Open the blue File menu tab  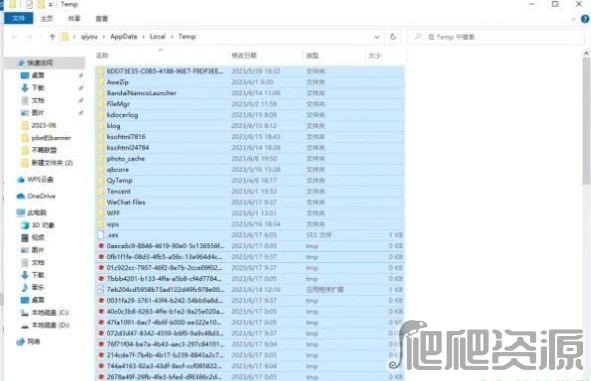pos(19,18)
